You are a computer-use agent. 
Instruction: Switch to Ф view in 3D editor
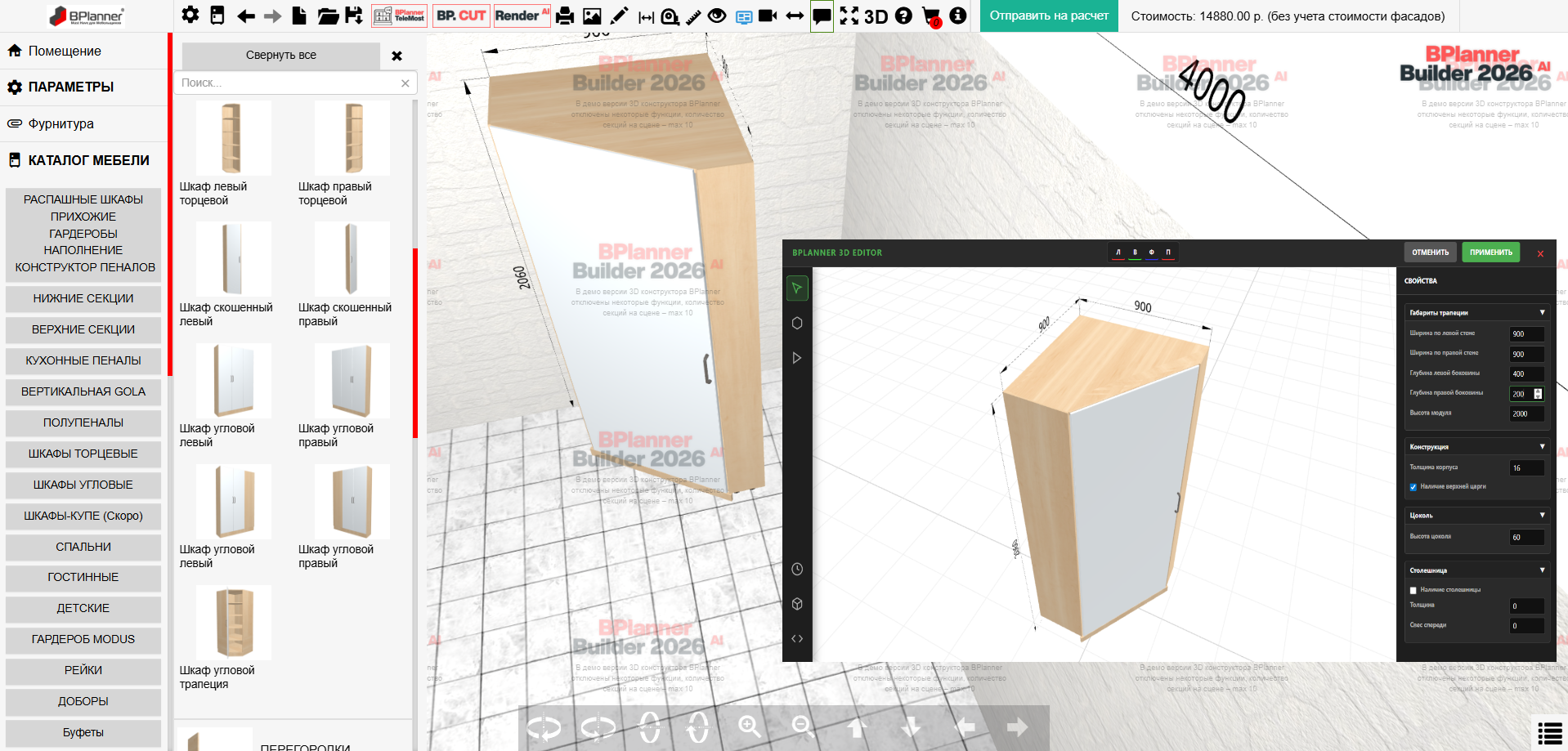tap(1151, 253)
